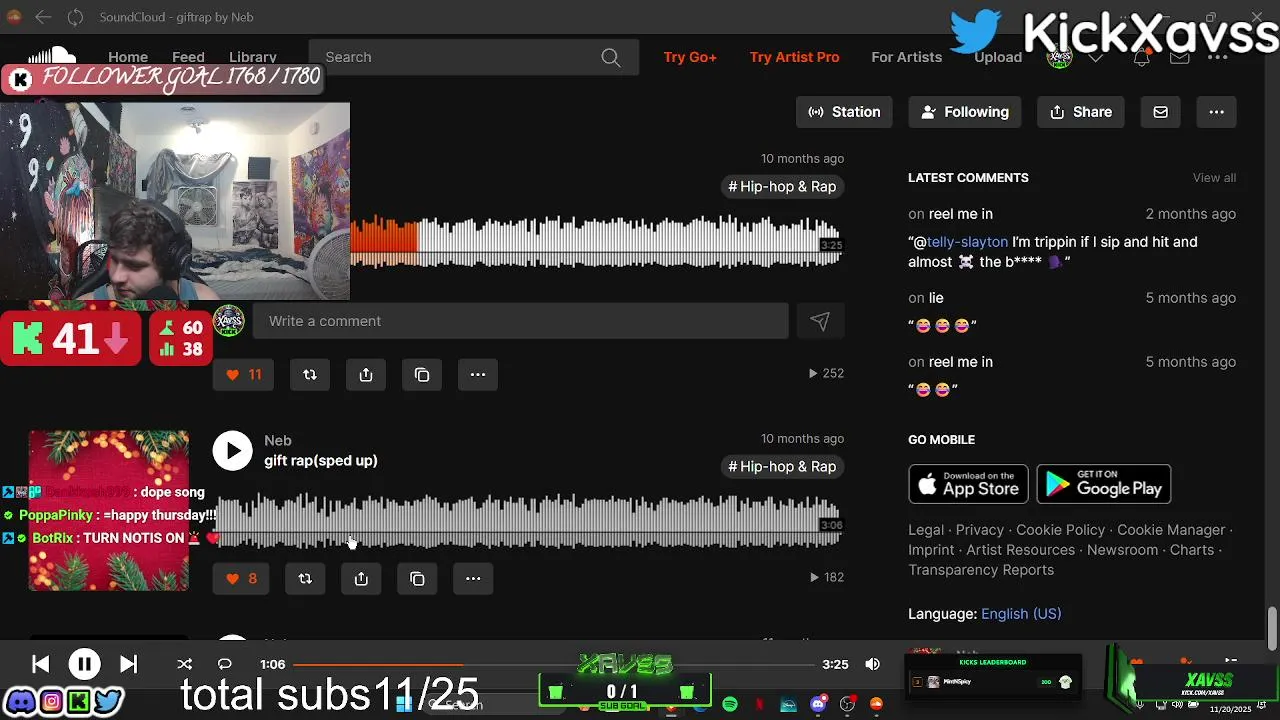This screenshot has width=1280, height=720.
Task: Open the Charts footer link
Action: tap(1192, 550)
